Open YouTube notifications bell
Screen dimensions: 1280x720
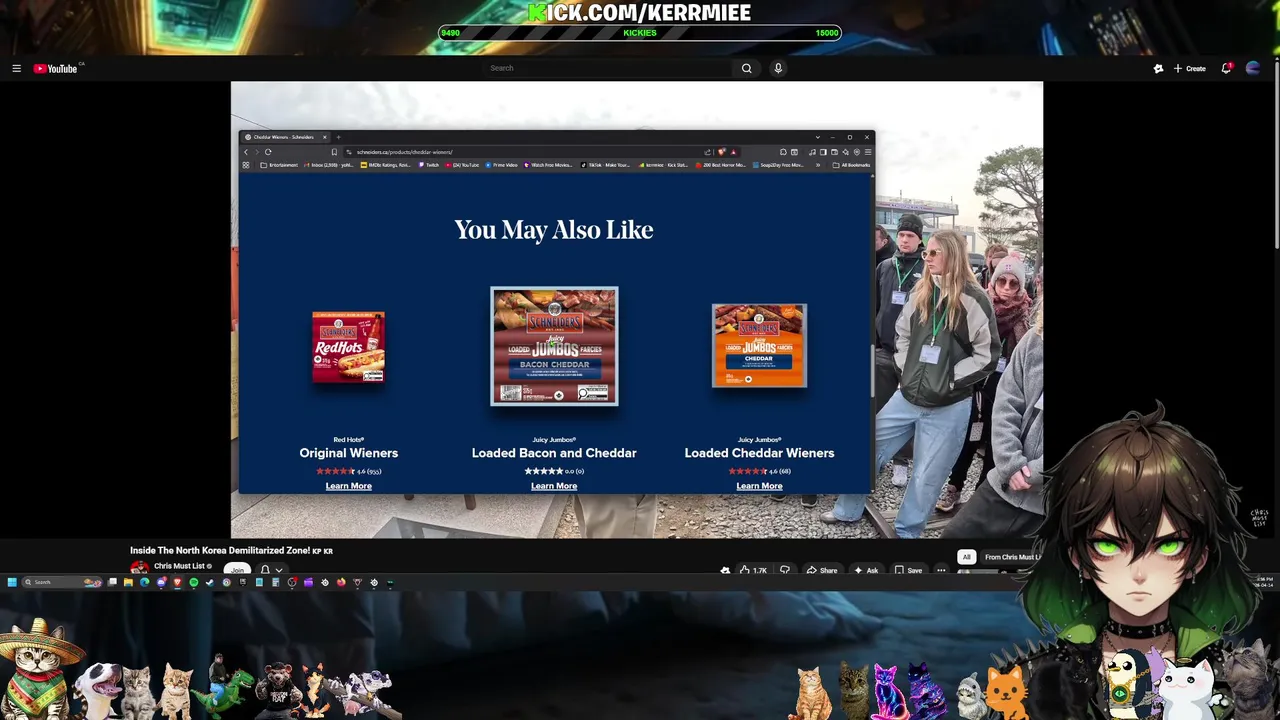pyautogui.click(x=1226, y=68)
